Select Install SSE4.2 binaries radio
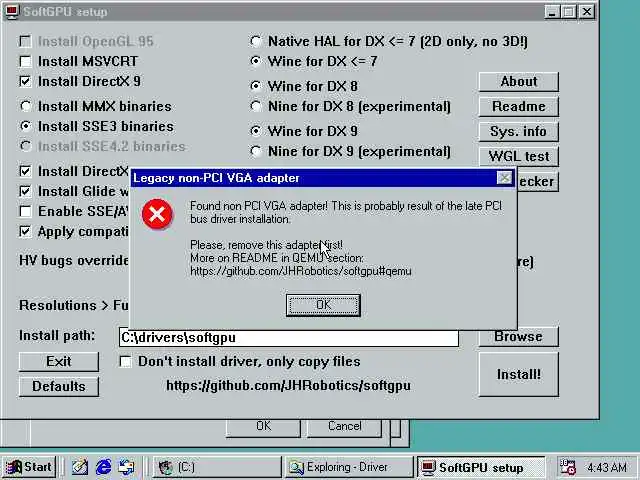640x480 pixels. pyautogui.click(x=26, y=146)
